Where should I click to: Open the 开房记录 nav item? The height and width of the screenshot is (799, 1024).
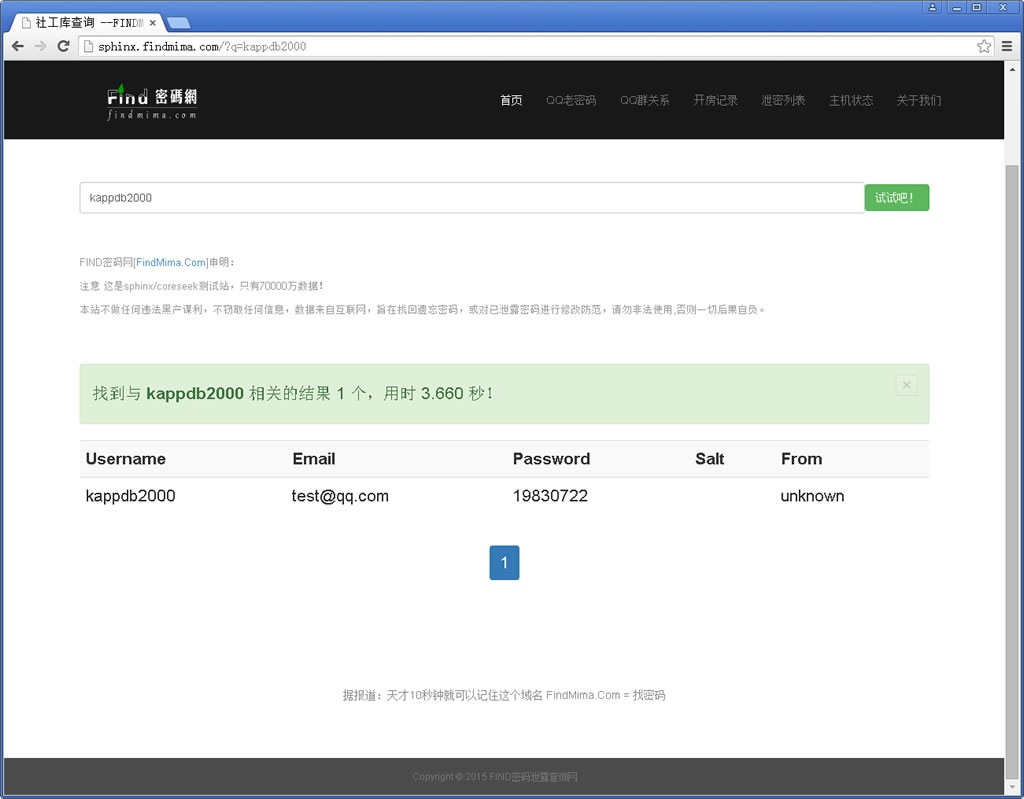(x=716, y=101)
